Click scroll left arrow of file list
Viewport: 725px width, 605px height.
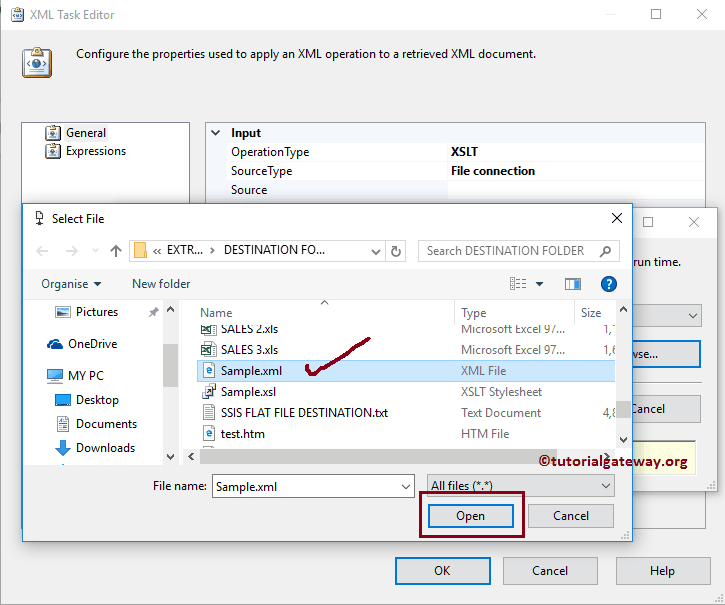pos(191,457)
